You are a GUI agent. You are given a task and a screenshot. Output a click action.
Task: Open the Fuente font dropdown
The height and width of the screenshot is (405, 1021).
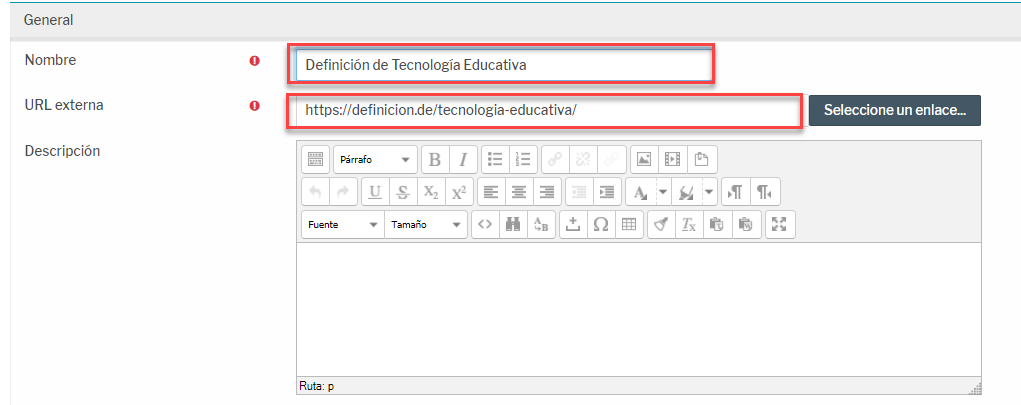click(x=342, y=225)
